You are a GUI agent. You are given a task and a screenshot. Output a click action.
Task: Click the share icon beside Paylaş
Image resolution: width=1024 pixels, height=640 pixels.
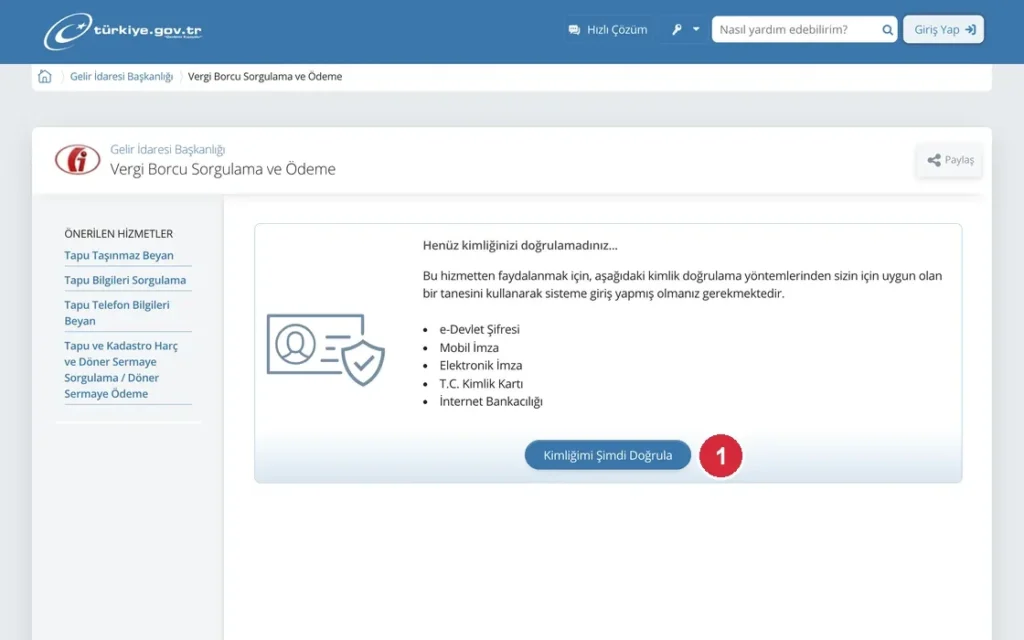pos(934,160)
